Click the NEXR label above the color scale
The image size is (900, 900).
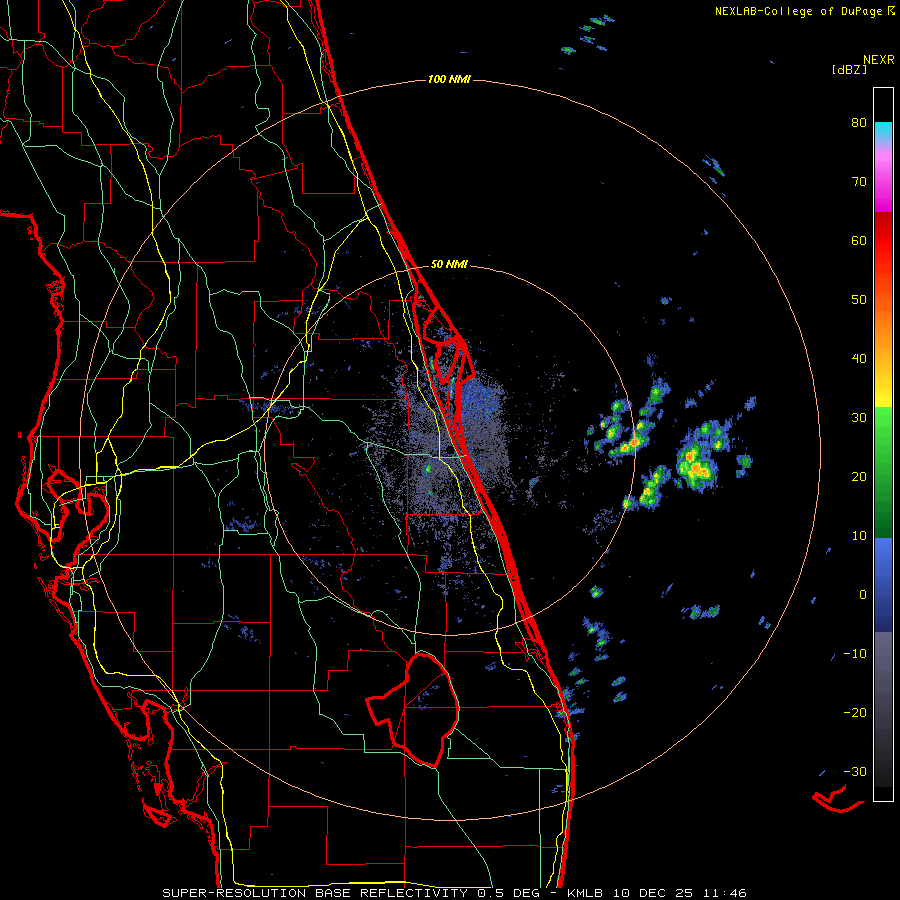click(879, 60)
